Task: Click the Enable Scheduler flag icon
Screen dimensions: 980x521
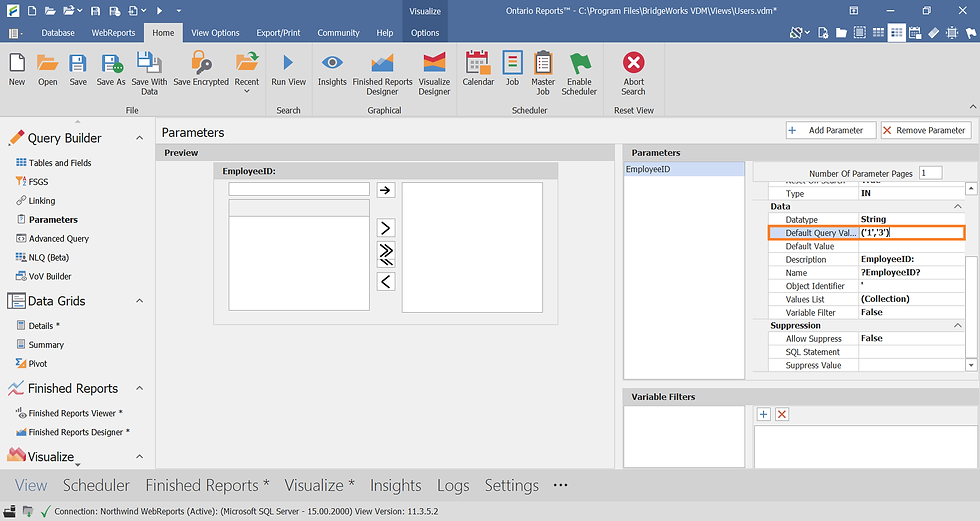Action: [x=579, y=62]
